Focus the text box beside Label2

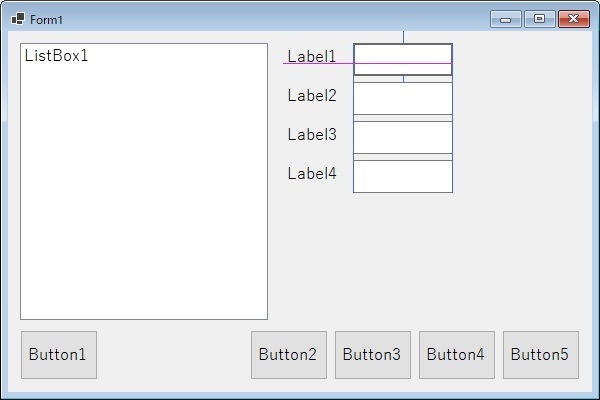402,98
